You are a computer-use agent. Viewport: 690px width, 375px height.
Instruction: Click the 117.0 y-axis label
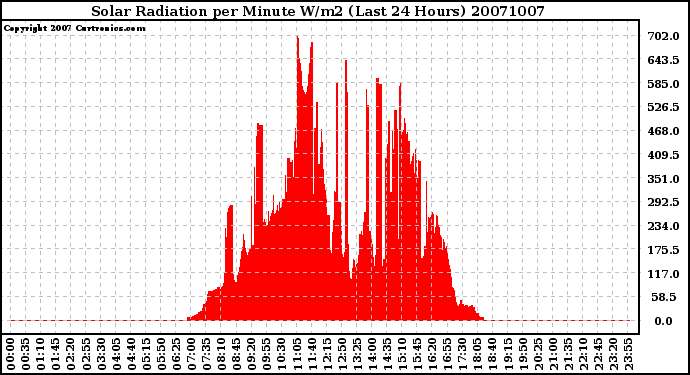[x=663, y=273]
